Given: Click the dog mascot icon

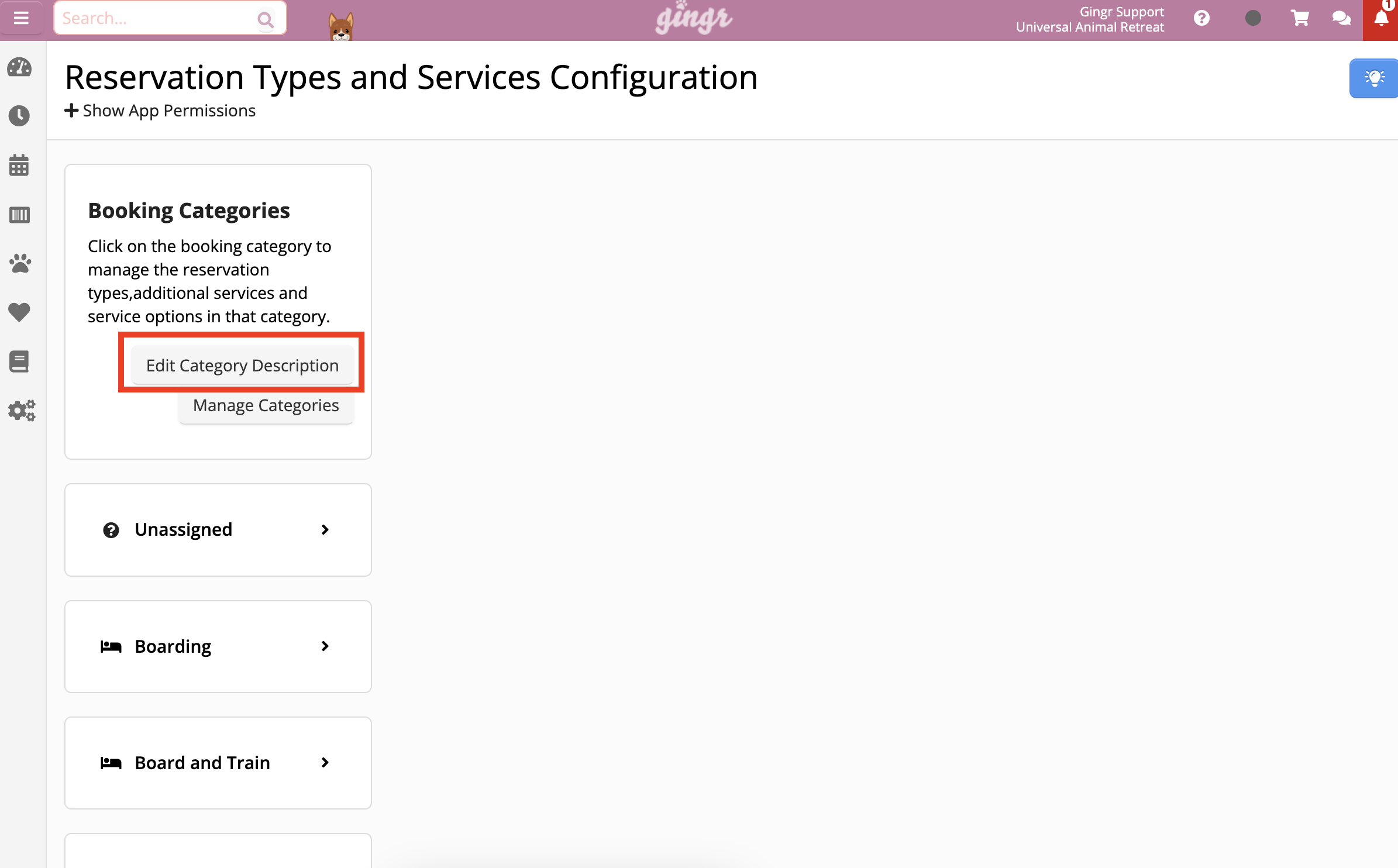Looking at the screenshot, I should 341,26.
